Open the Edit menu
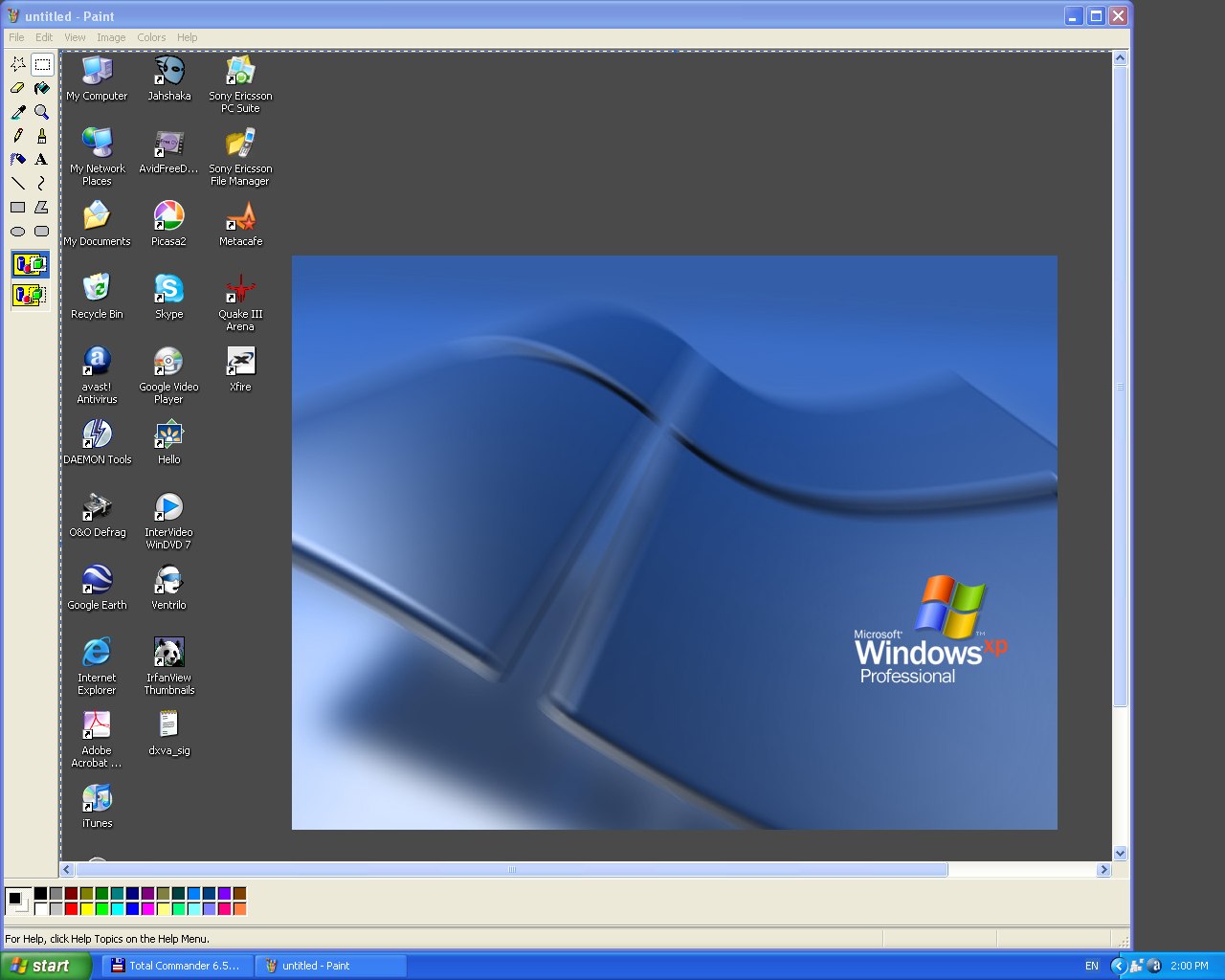Viewport: 1225px width, 980px height. tap(44, 37)
